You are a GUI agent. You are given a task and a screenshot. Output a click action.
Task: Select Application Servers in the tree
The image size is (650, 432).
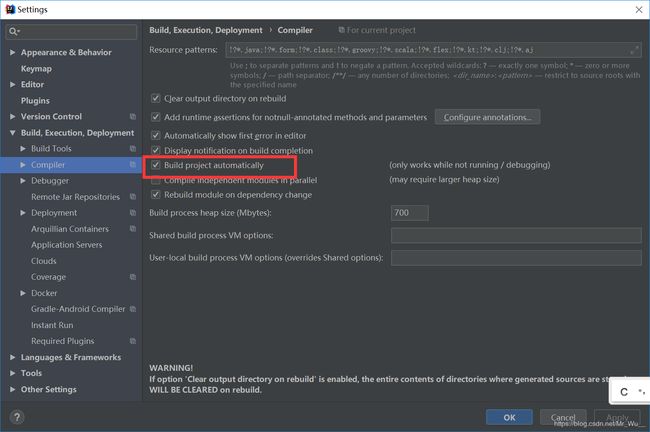pos(66,245)
